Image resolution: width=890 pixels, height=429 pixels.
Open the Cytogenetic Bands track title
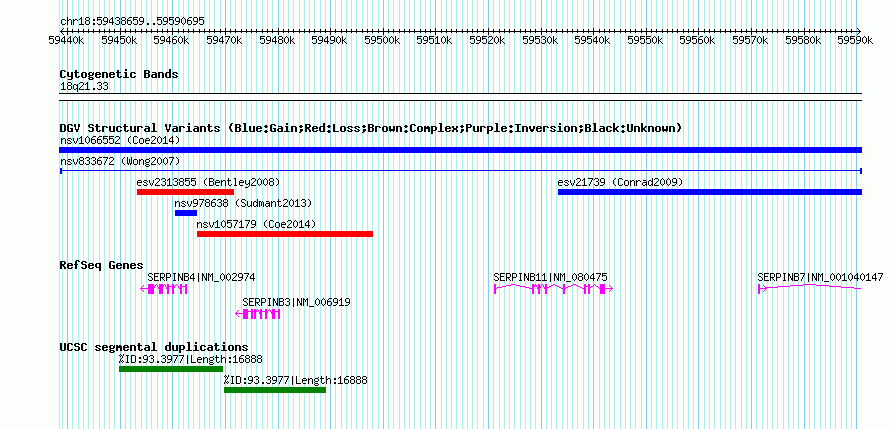(119, 74)
